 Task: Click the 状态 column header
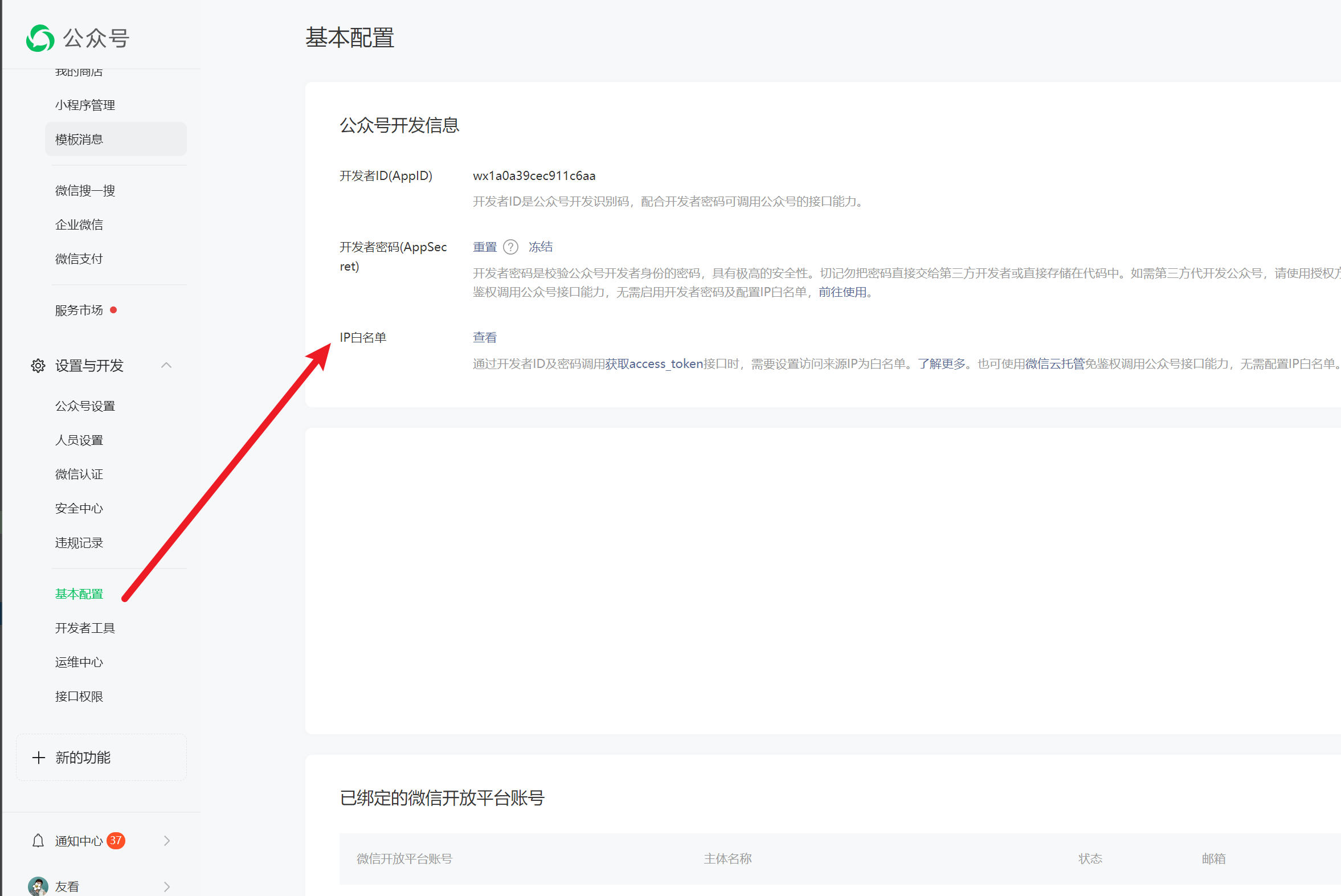[x=1090, y=859]
